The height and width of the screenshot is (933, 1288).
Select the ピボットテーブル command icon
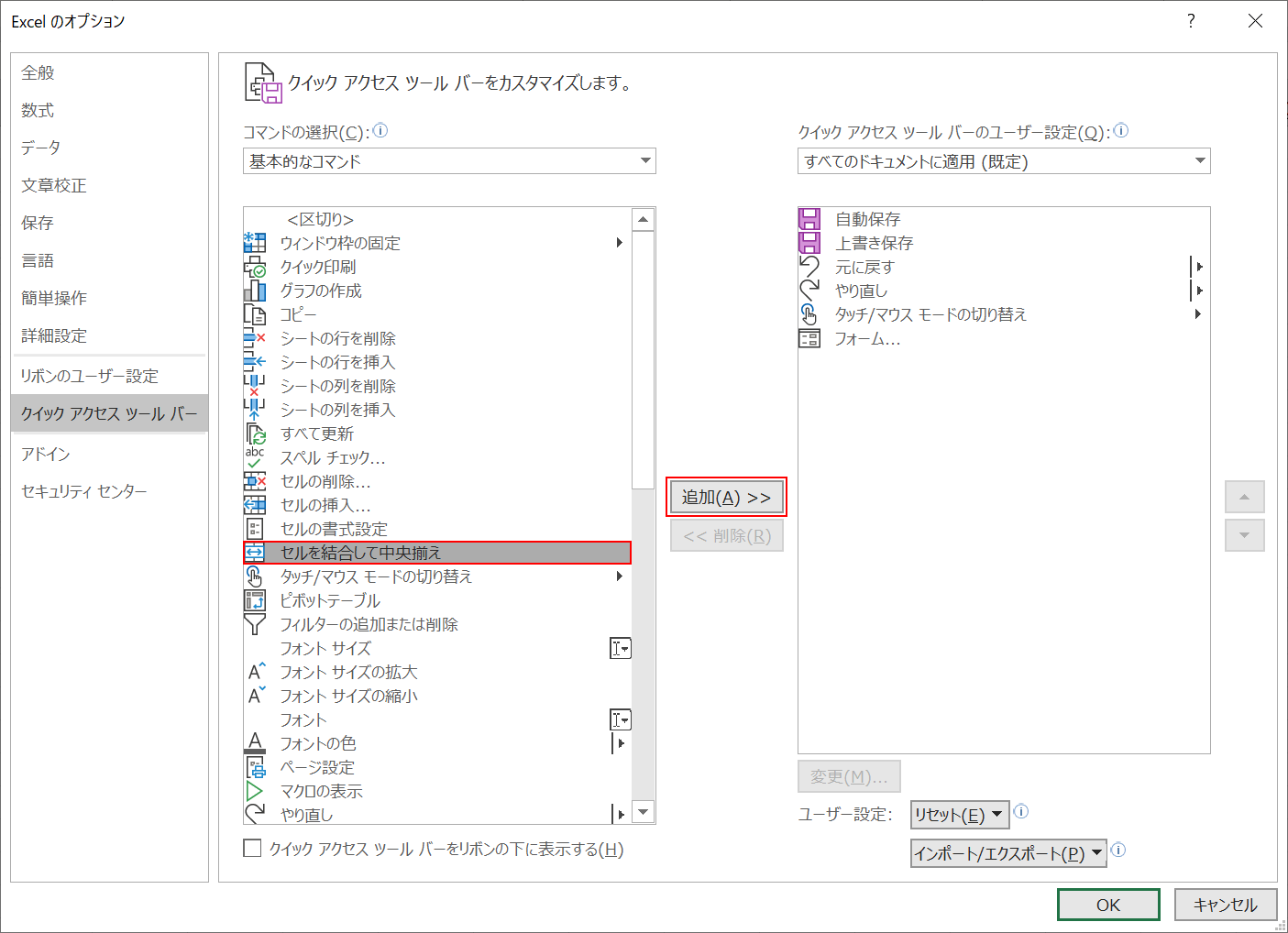(x=255, y=600)
